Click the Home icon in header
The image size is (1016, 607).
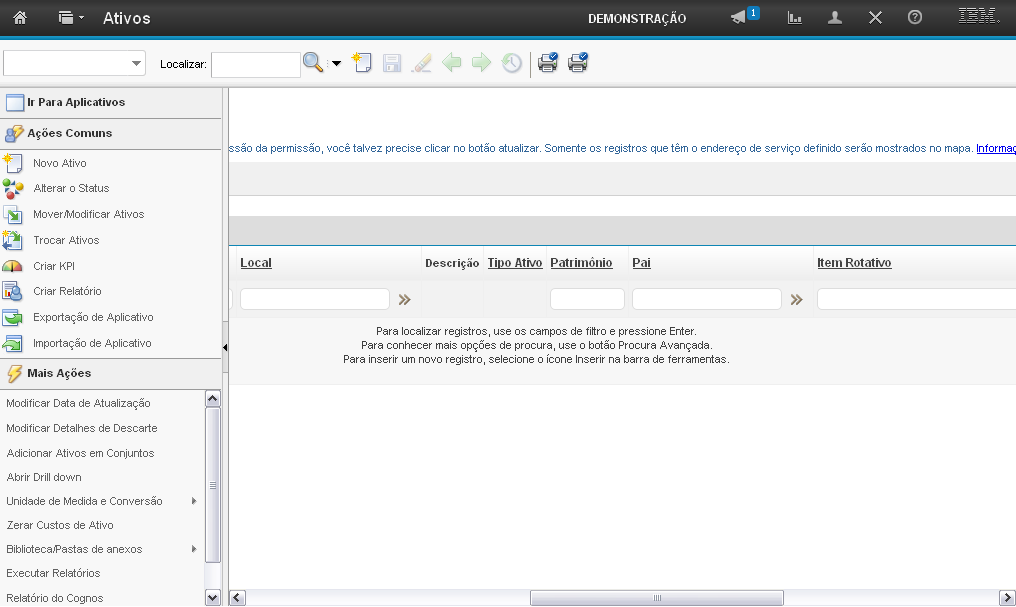tap(20, 18)
